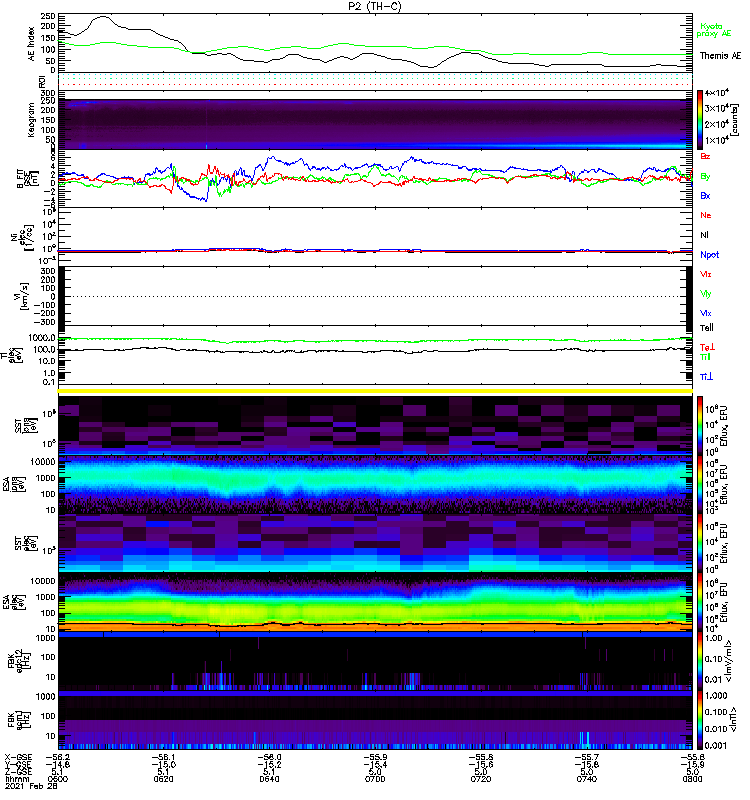
Task: Click the dotted zero line in Vi panel
Action: coord(375,296)
